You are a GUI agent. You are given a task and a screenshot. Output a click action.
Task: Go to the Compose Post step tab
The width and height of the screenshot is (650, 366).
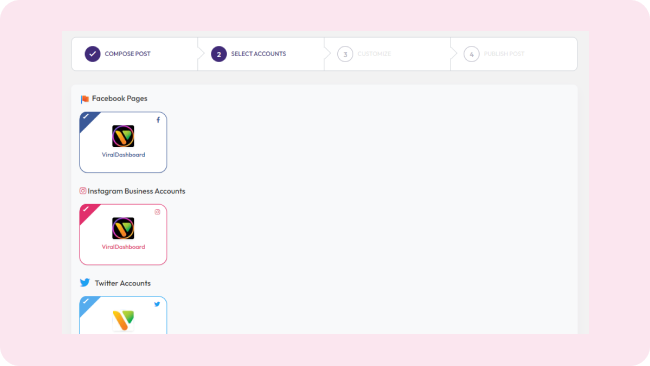pos(135,54)
